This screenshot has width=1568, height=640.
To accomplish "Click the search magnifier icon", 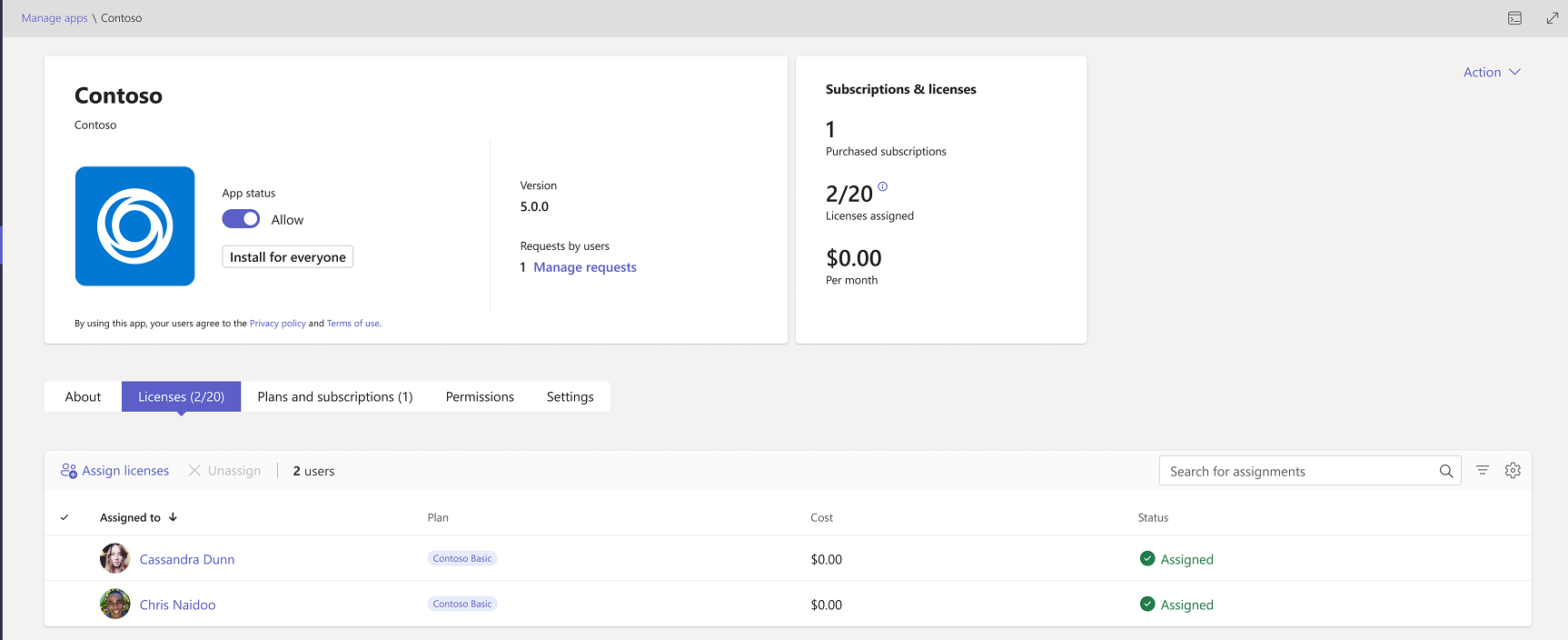I will coord(1445,471).
